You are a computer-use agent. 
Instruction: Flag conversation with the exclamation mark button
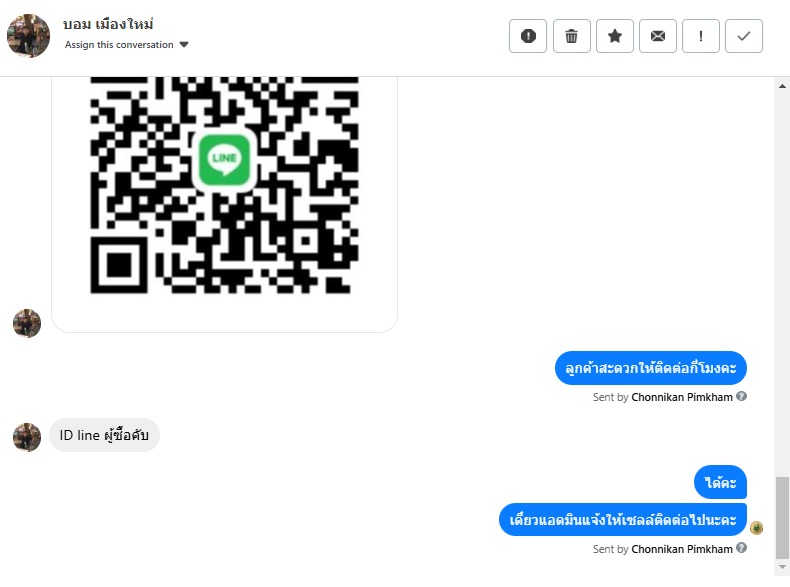(701, 36)
